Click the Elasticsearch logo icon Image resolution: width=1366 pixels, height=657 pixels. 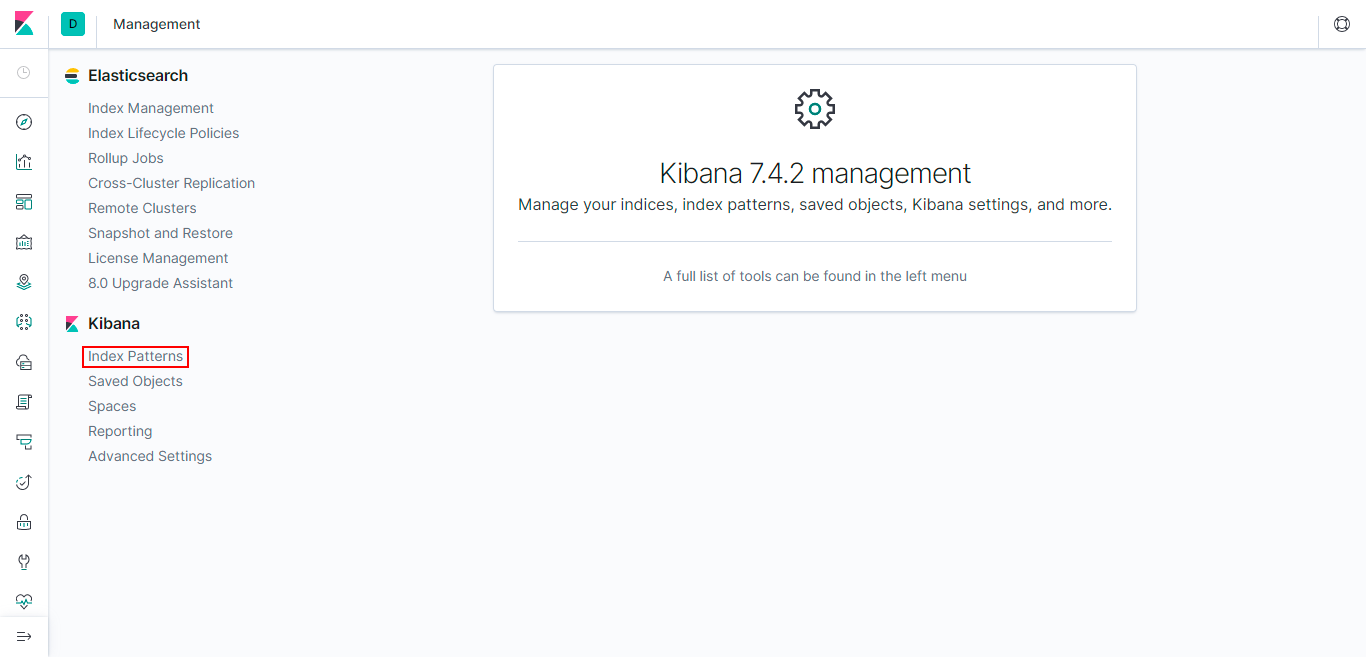tap(72, 76)
